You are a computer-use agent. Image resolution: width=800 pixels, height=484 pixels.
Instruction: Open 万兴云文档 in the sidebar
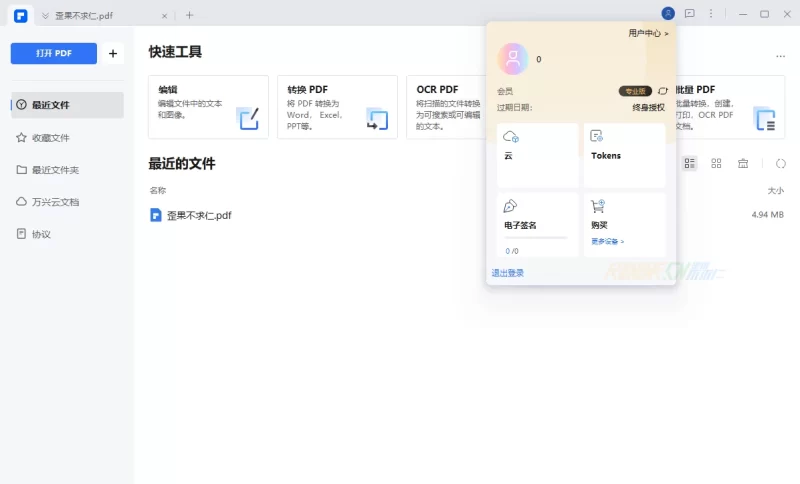coord(54,202)
